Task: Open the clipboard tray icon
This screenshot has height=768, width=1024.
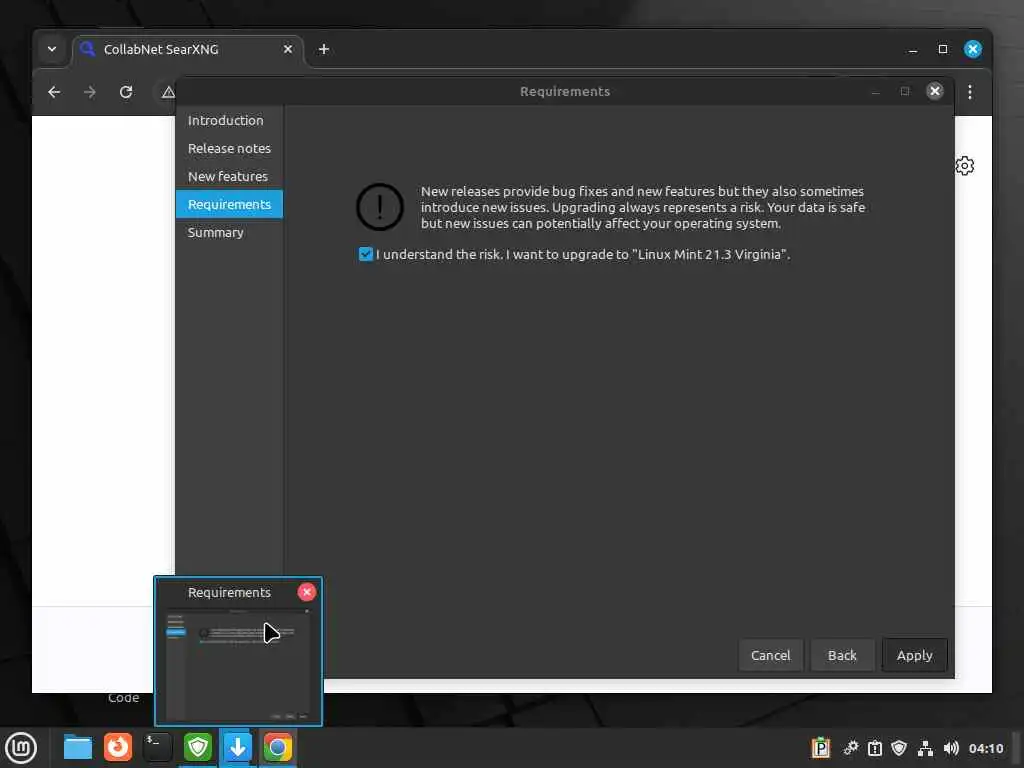Action: pos(875,748)
